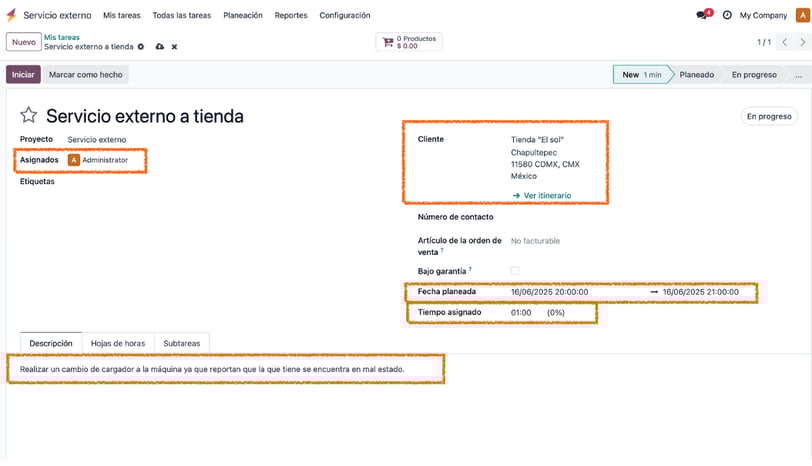Follow the Ver itinerario link
Viewport: 812px width, 466px height.
coord(542,195)
